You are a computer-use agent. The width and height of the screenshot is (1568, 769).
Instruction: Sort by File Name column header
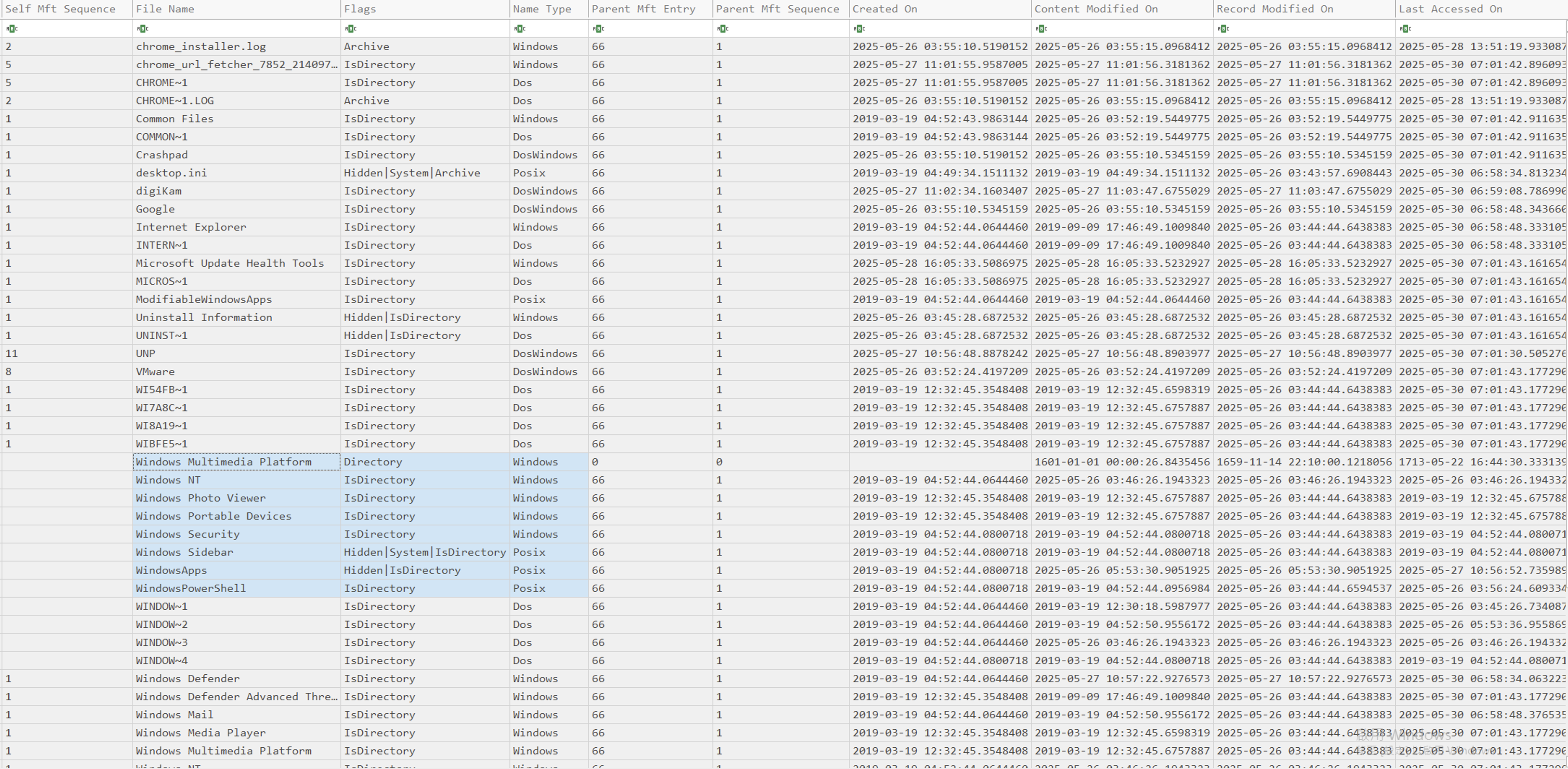(165, 9)
